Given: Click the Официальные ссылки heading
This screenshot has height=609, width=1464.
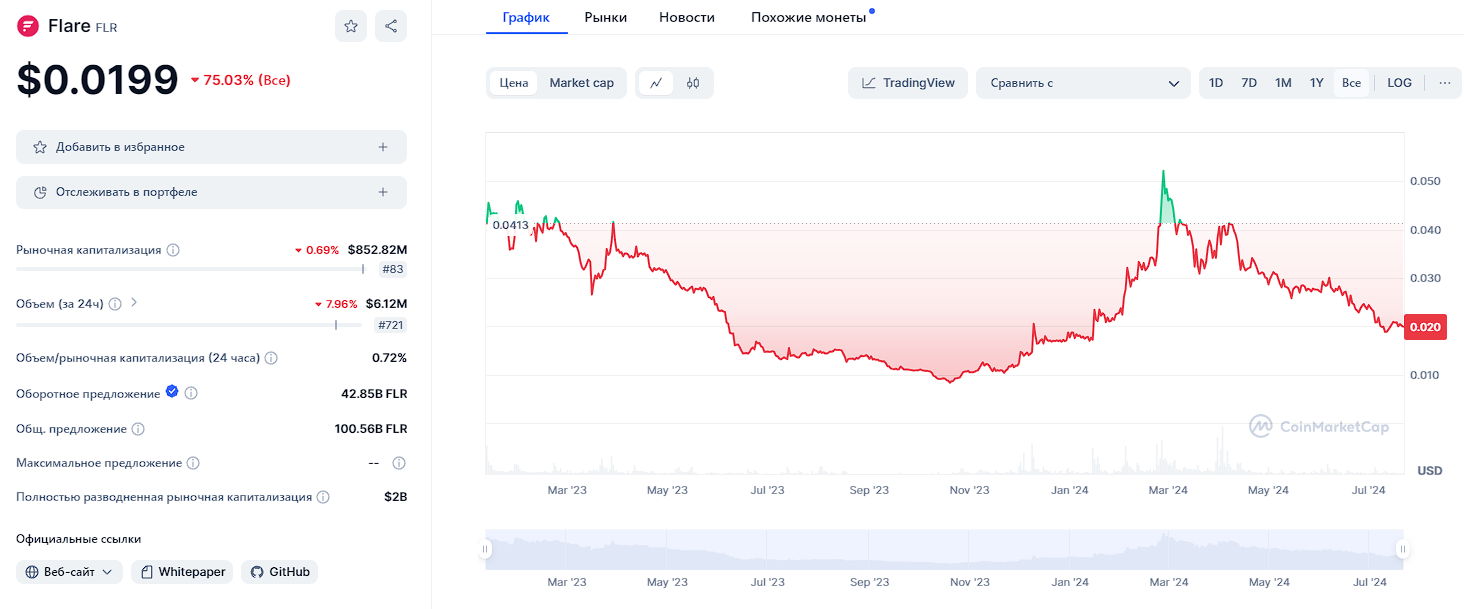Looking at the screenshot, I should [x=78, y=539].
